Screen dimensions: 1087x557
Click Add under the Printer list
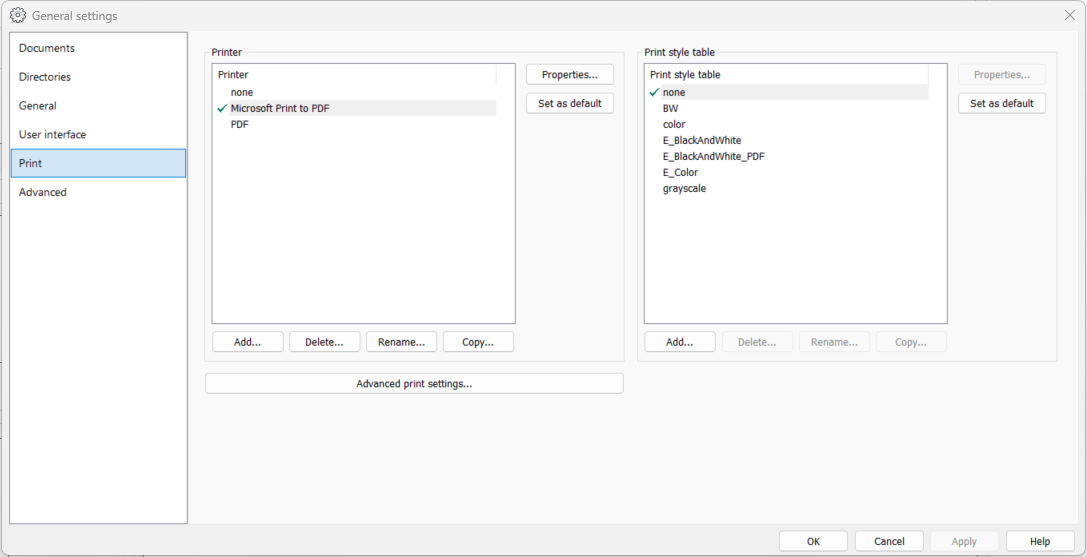247,342
